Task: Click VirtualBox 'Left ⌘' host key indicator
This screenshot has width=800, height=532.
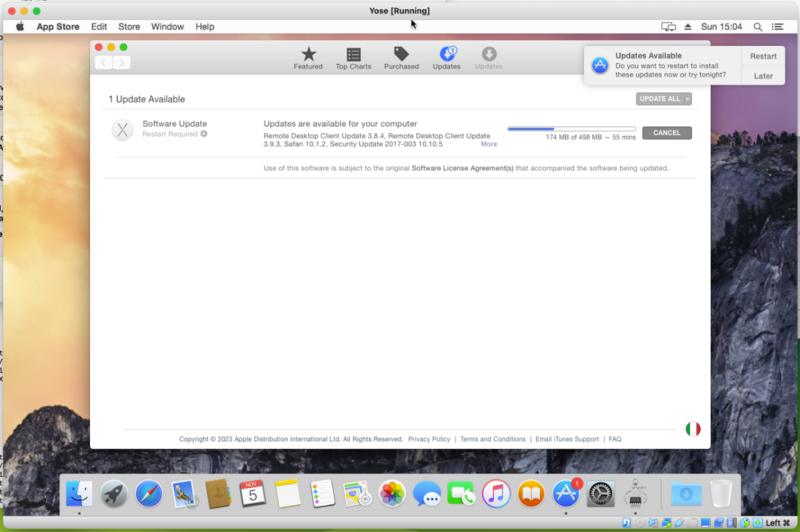Action: coord(778,523)
